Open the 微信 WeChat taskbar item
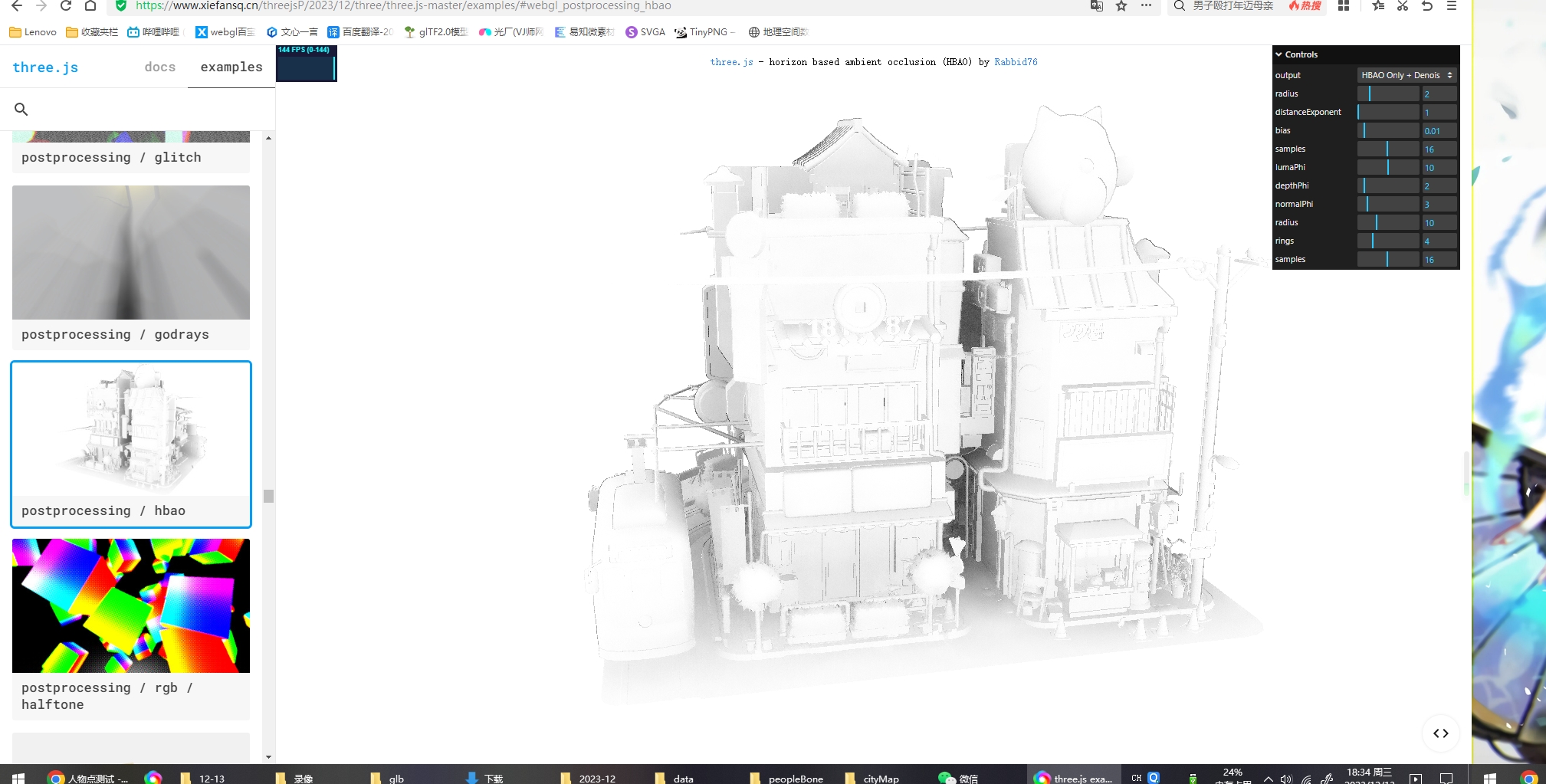The height and width of the screenshot is (784, 1546). click(958, 778)
